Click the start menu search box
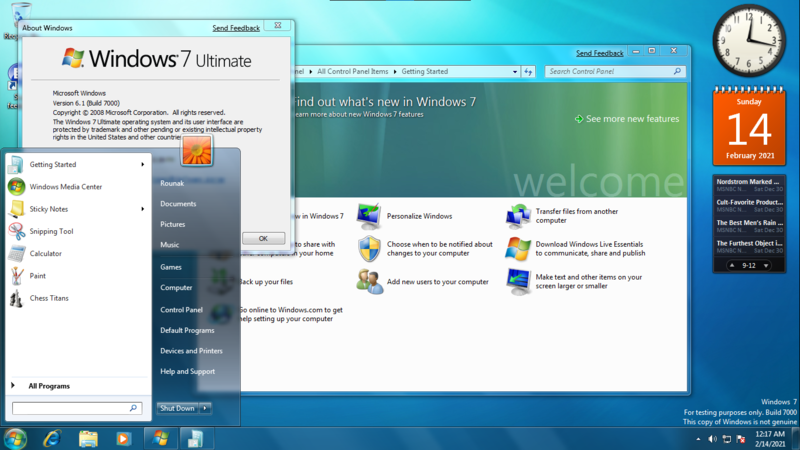 pos(77,408)
